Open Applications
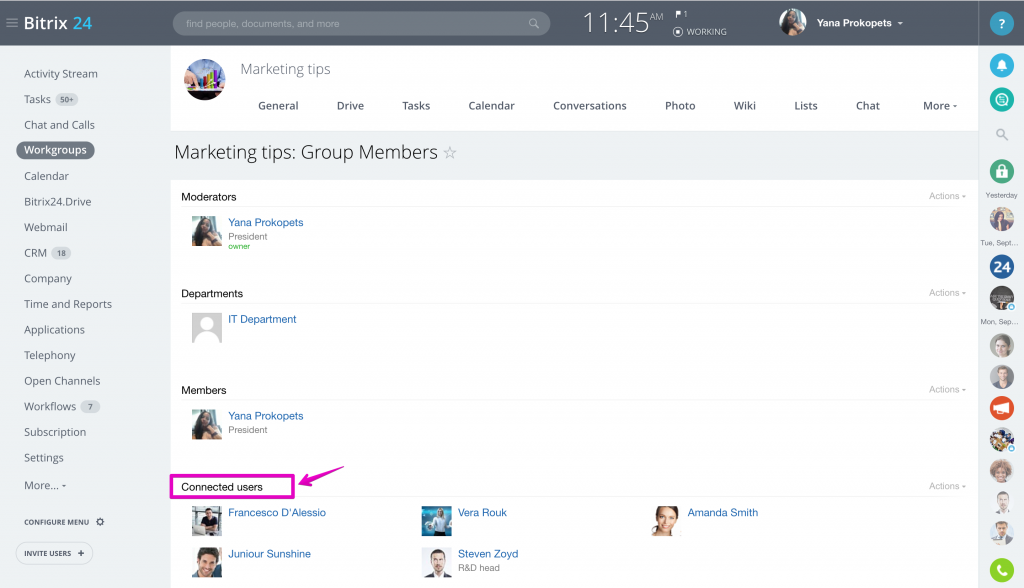The width and height of the screenshot is (1024, 588). click(x=54, y=329)
